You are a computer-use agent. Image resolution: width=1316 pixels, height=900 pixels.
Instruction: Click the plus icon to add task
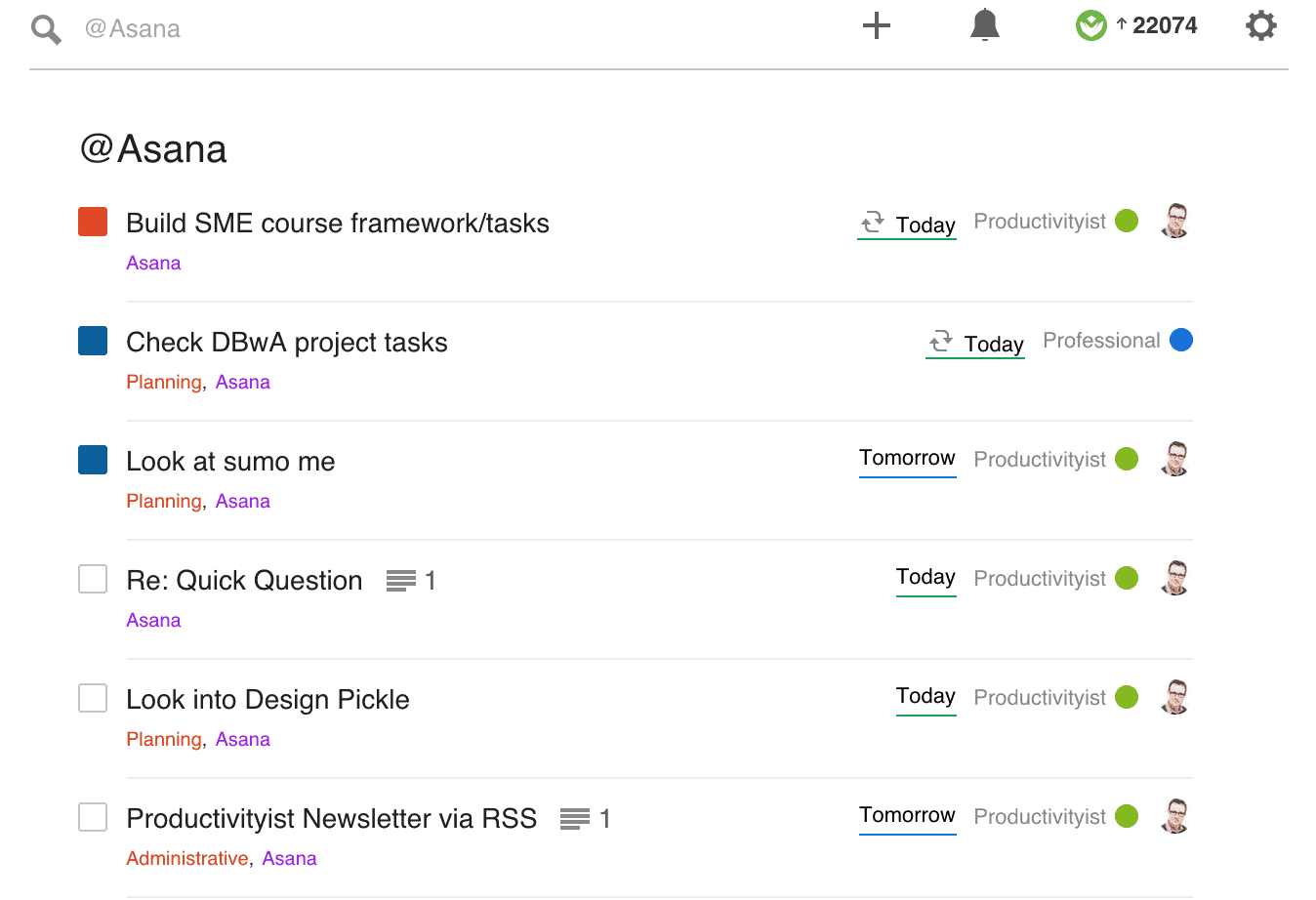click(x=877, y=26)
